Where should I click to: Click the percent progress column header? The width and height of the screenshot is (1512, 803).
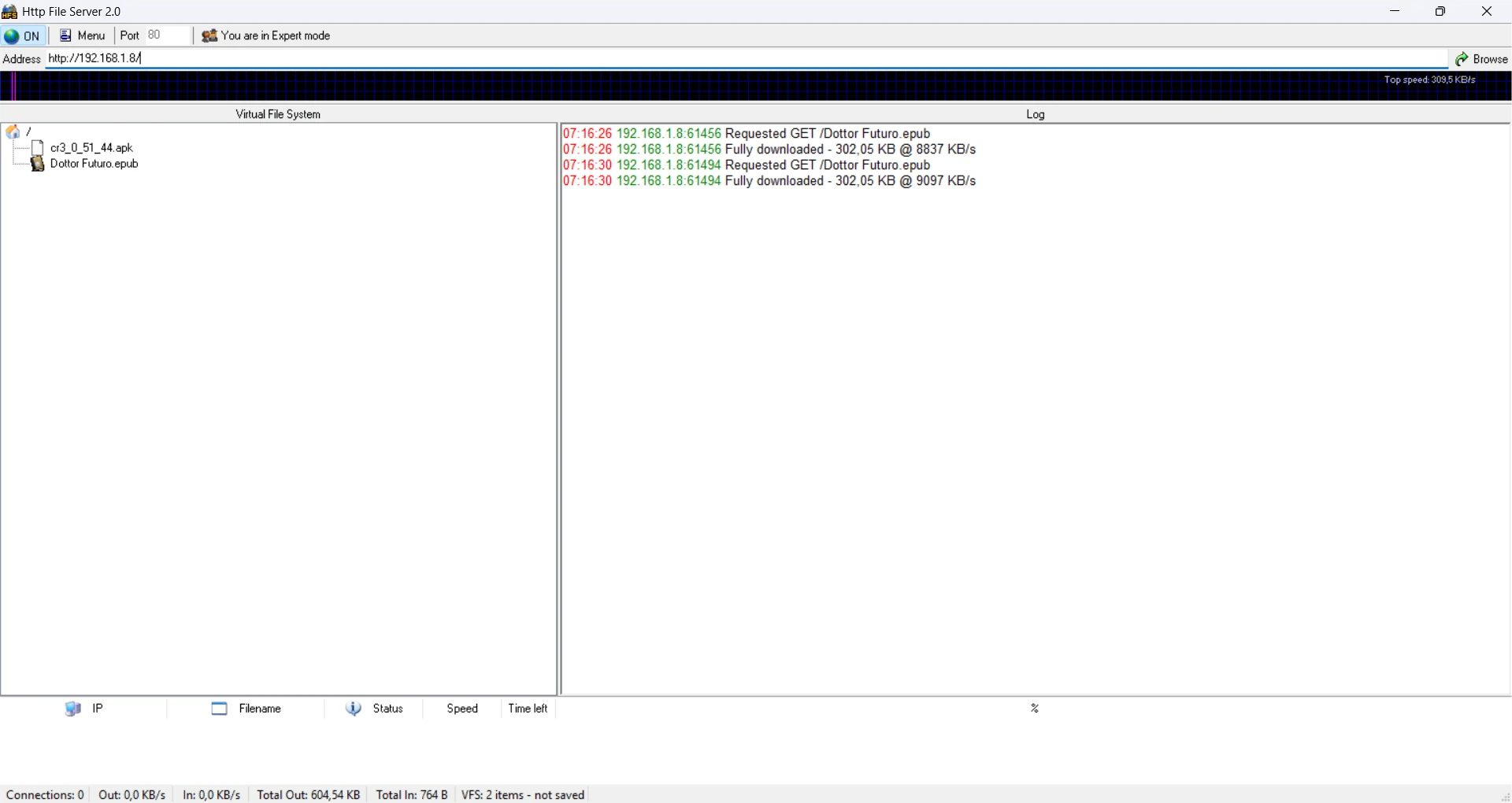coord(1035,709)
